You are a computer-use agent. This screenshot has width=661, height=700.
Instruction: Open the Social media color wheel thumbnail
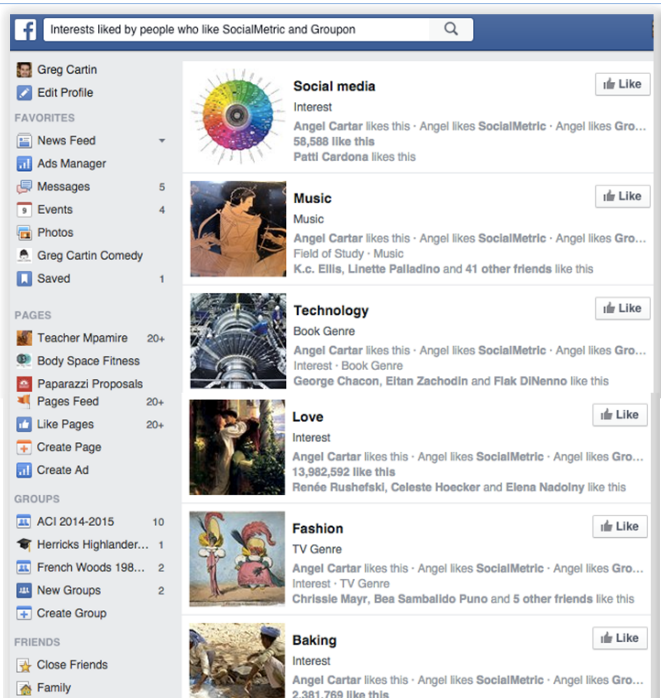pos(238,117)
